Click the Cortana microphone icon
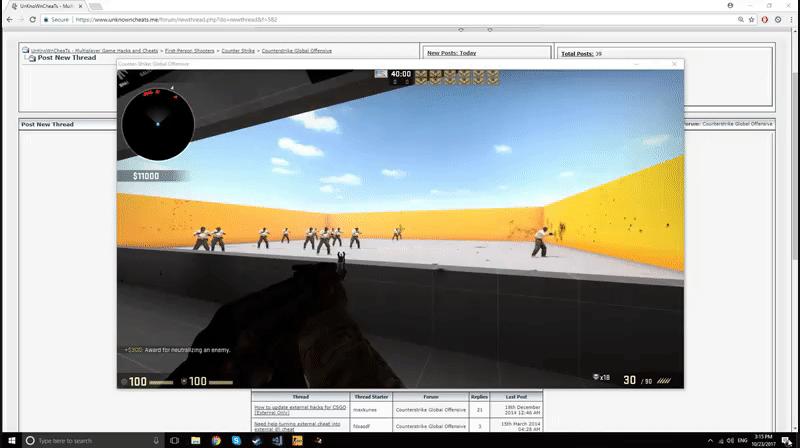800x448 pixels. tap(156, 440)
